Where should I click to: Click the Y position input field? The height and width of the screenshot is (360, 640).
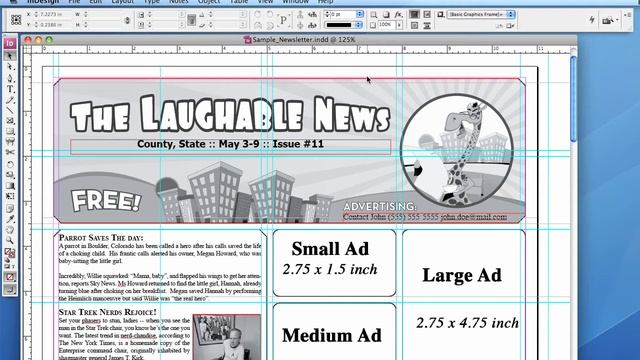tap(55, 25)
